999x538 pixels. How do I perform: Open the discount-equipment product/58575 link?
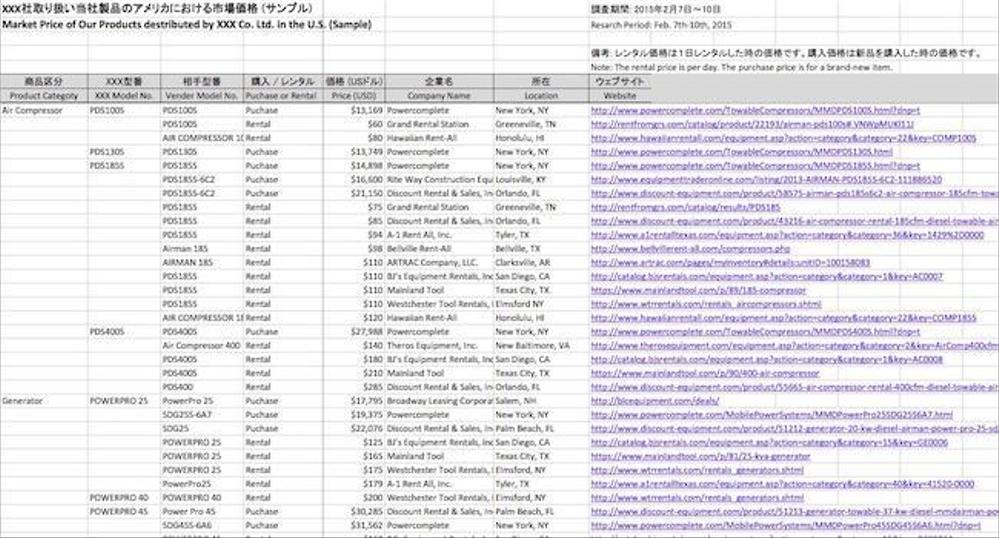[x=794, y=193]
